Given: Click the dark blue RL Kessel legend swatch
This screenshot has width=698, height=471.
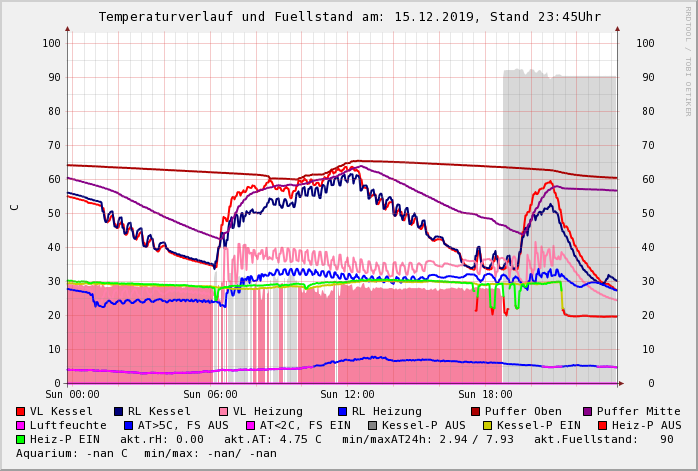Looking at the screenshot, I should click(119, 412).
